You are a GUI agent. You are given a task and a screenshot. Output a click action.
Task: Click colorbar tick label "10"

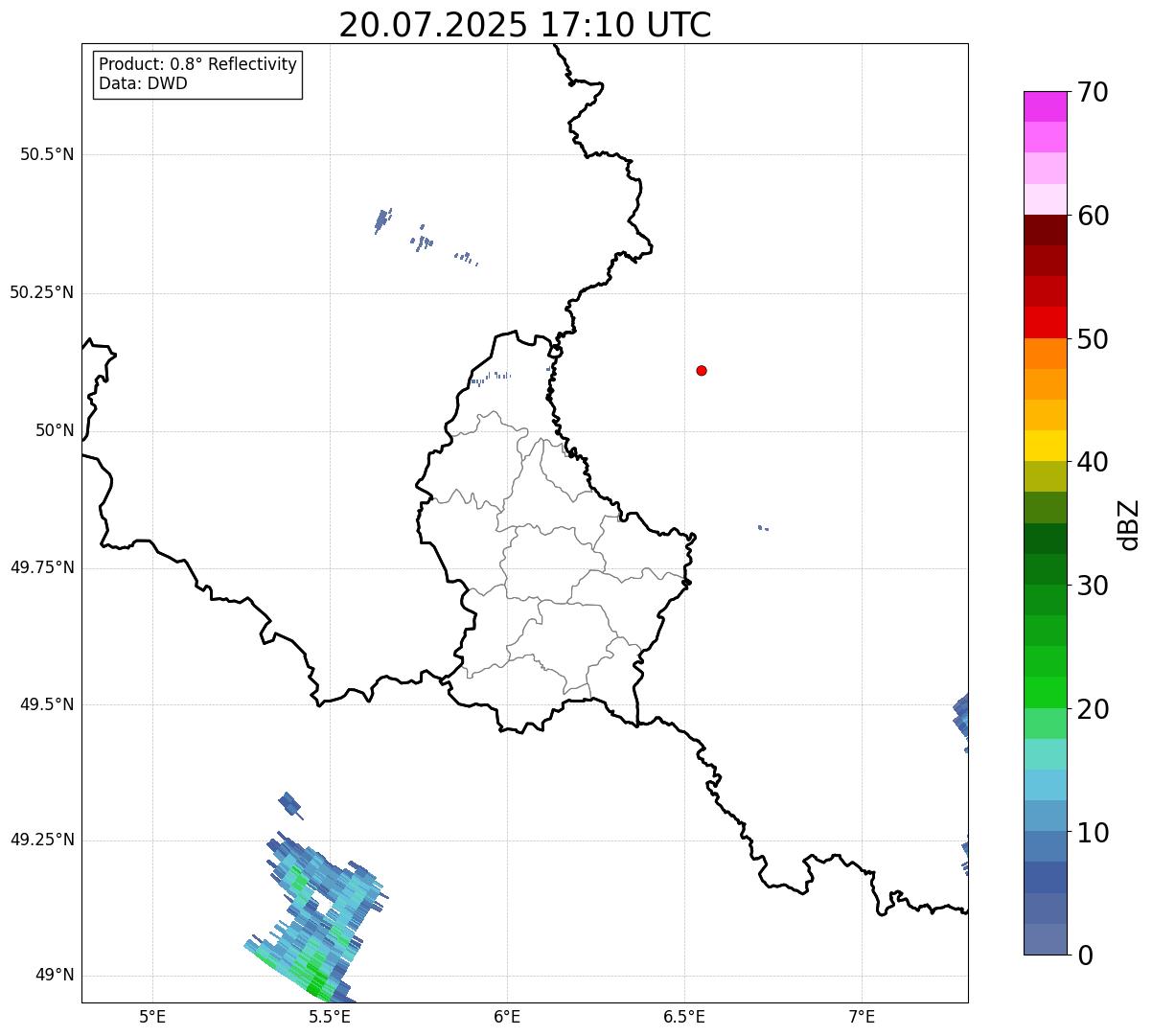[1093, 833]
